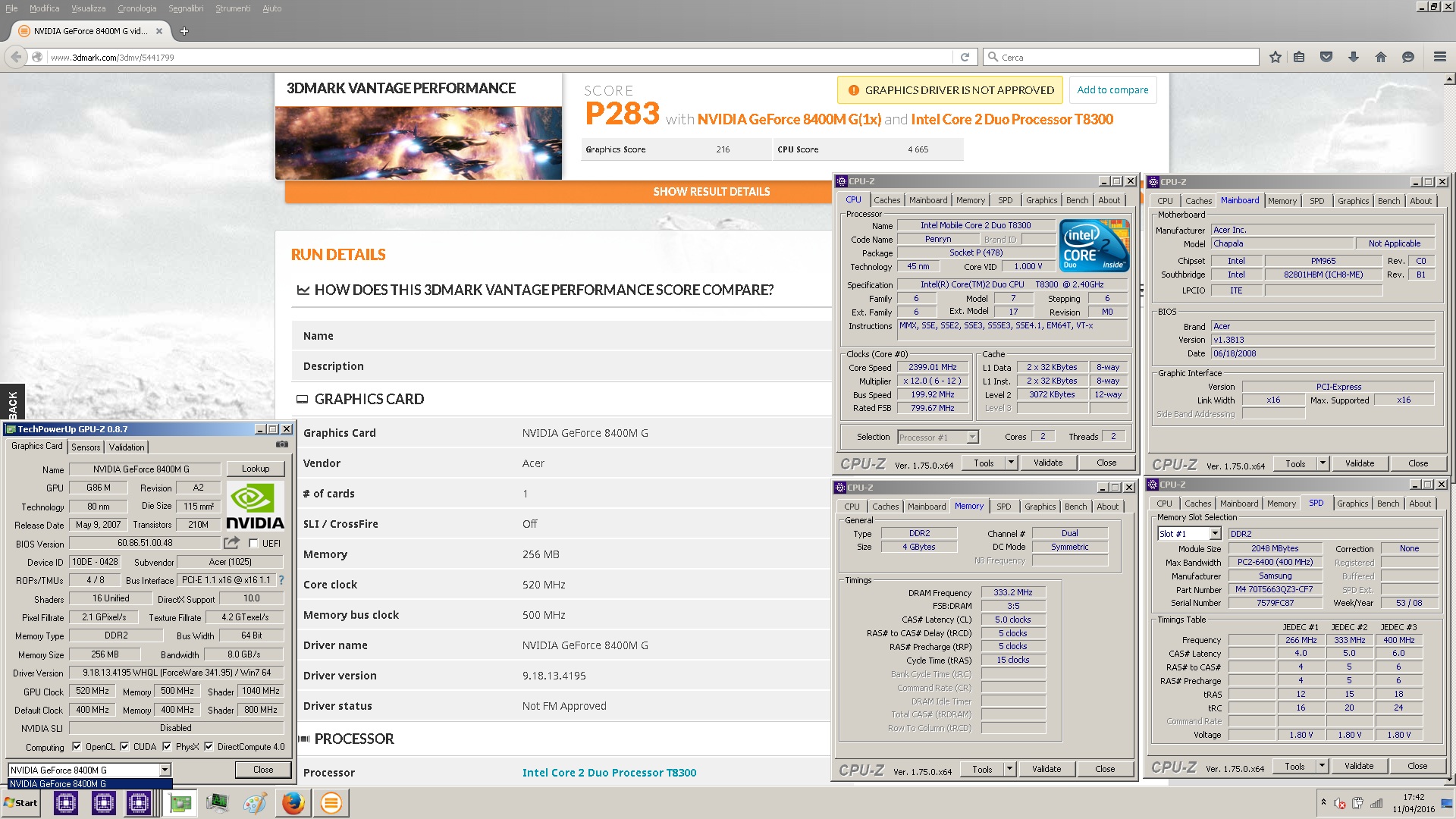
Task: Open the bookmarks list icon in toolbar
Action: (x=1299, y=57)
